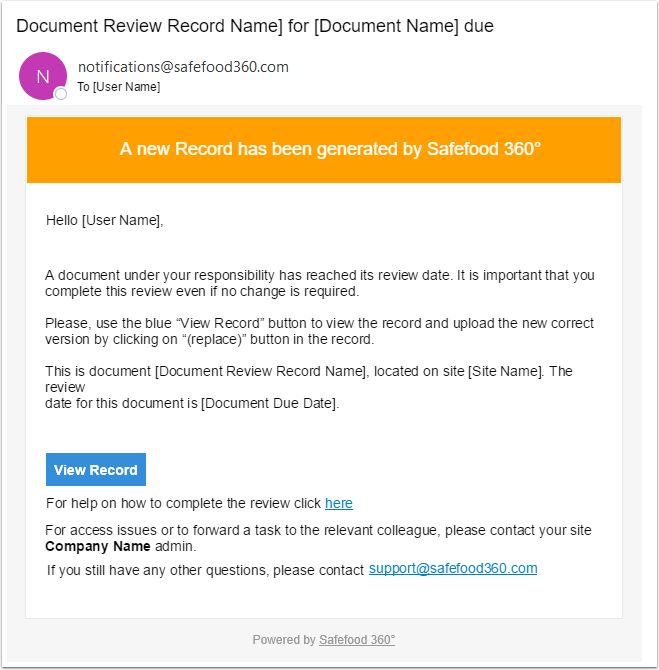Click the paragraph starting "Please, use the blue"

click(x=319, y=331)
